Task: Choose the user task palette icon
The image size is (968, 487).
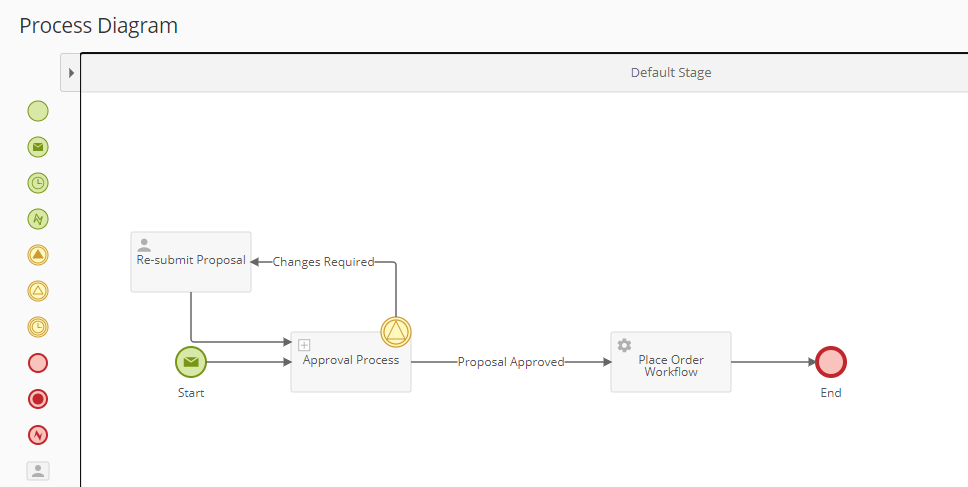Action: click(x=38, y=470)
